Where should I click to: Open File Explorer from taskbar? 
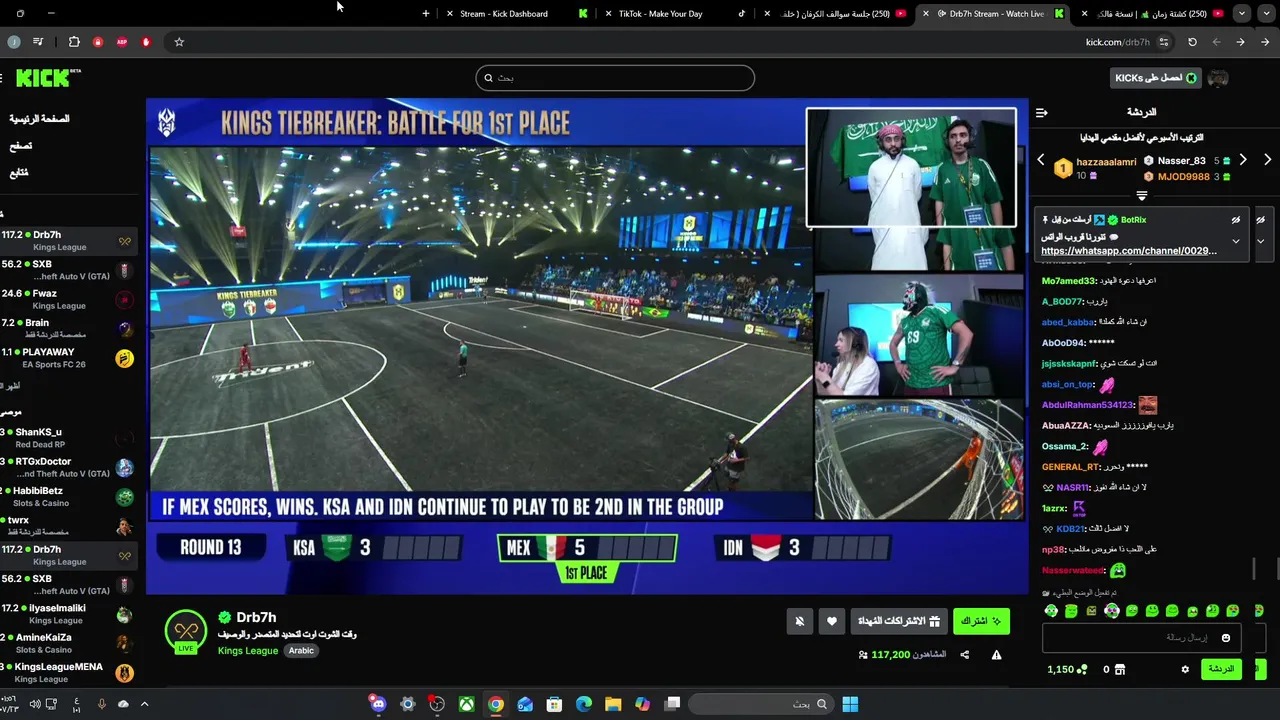(613, 704)
